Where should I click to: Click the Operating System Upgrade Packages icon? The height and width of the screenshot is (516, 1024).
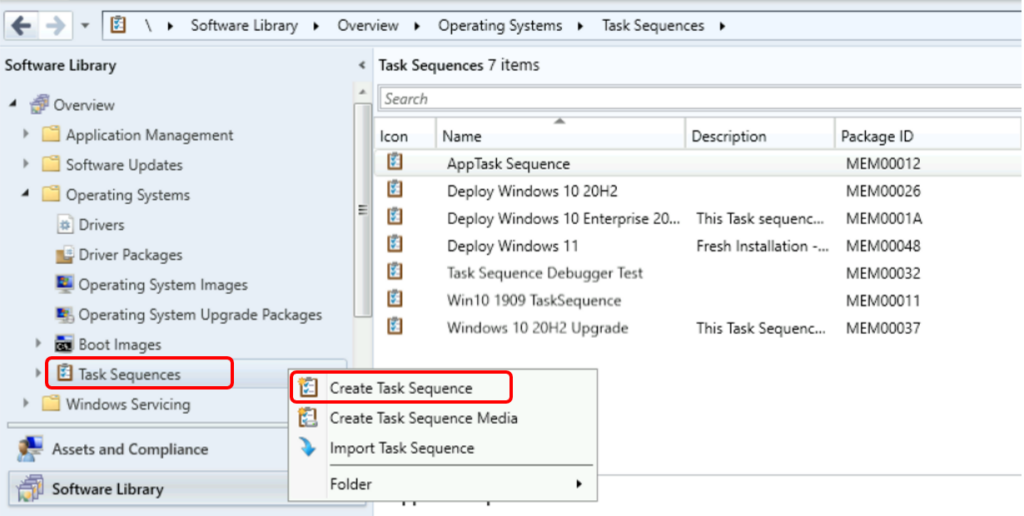[x=64, y=315]
